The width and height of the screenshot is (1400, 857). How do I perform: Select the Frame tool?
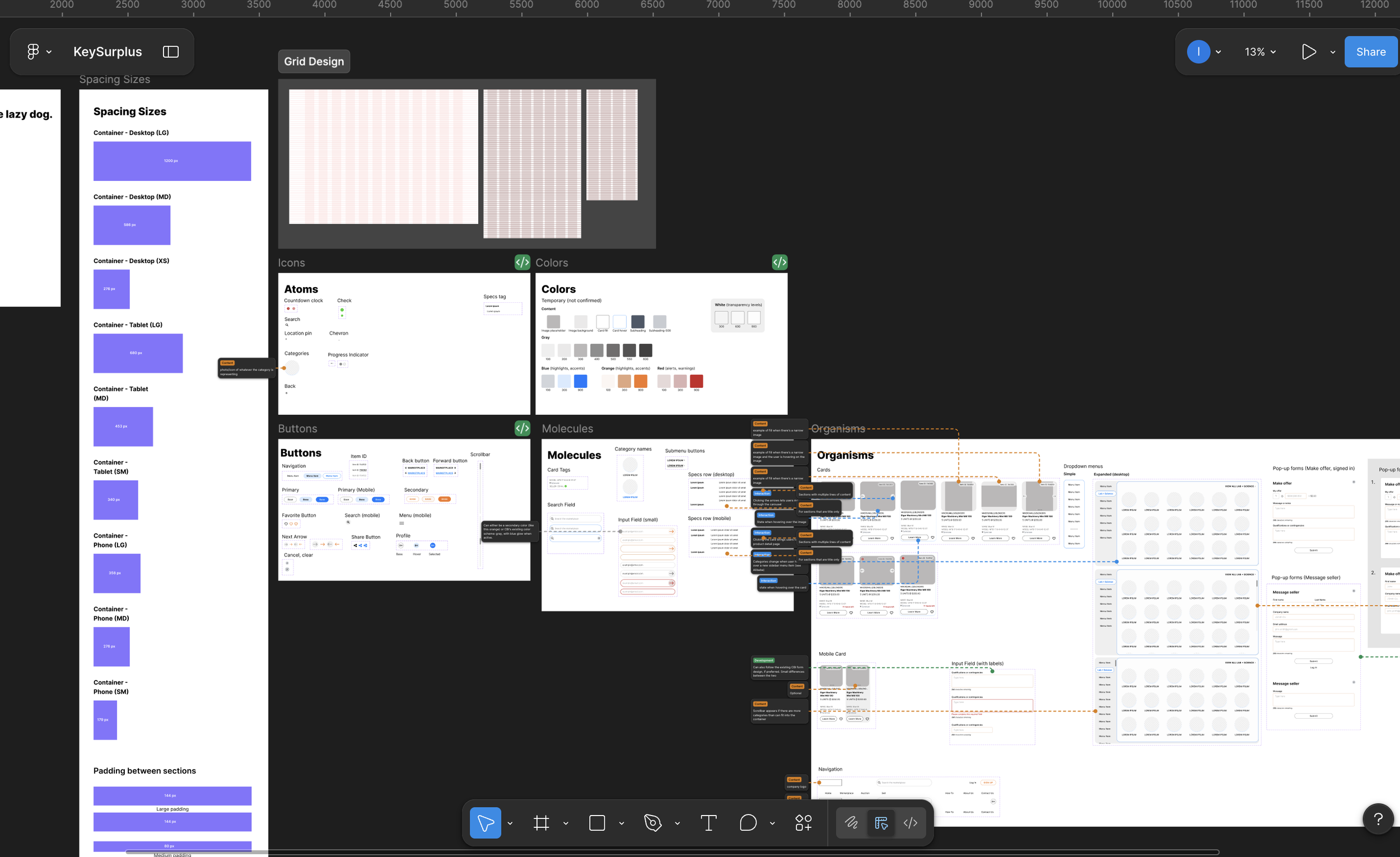tap(541, 822)
